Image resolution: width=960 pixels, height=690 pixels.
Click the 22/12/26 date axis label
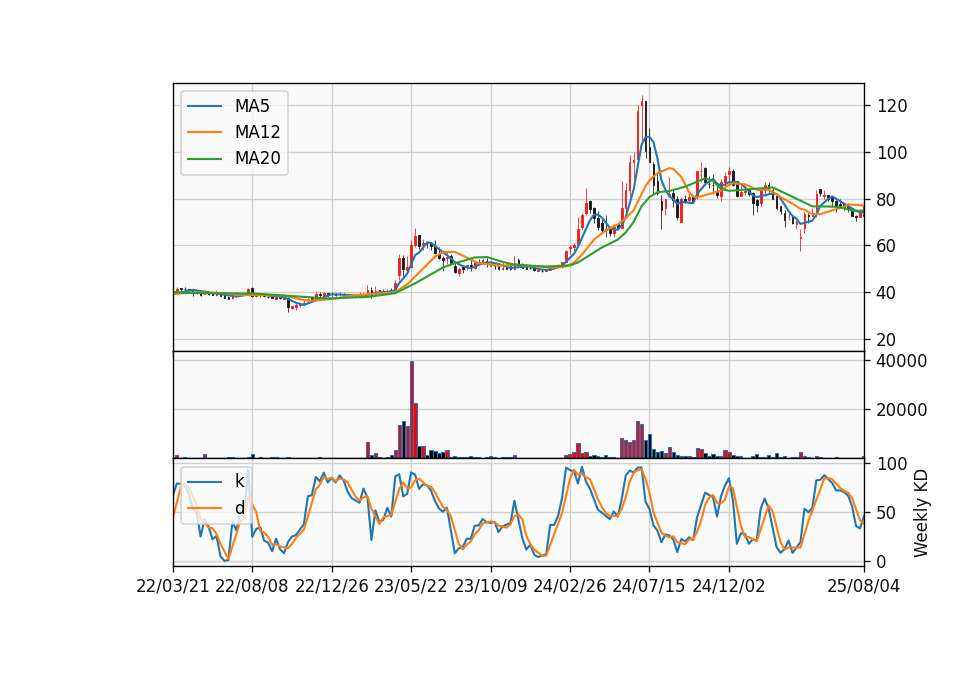pos(332,586)
